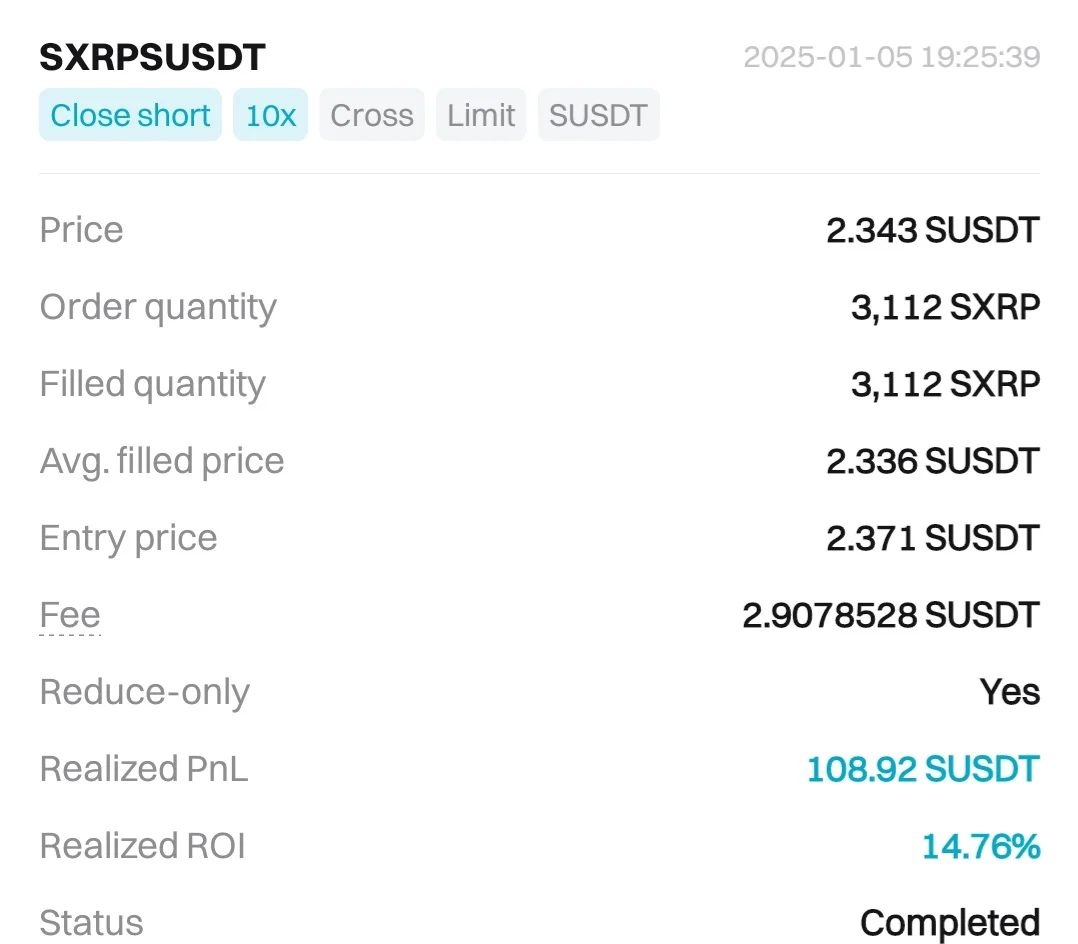
Task: Select the order quantity value 3,112 SXRP
Action: click(x=945, y=307)
